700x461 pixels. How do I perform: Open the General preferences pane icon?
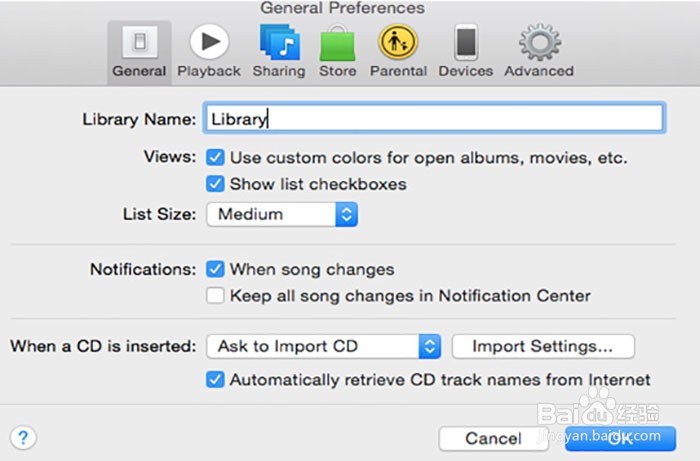(x=139, y=43)
